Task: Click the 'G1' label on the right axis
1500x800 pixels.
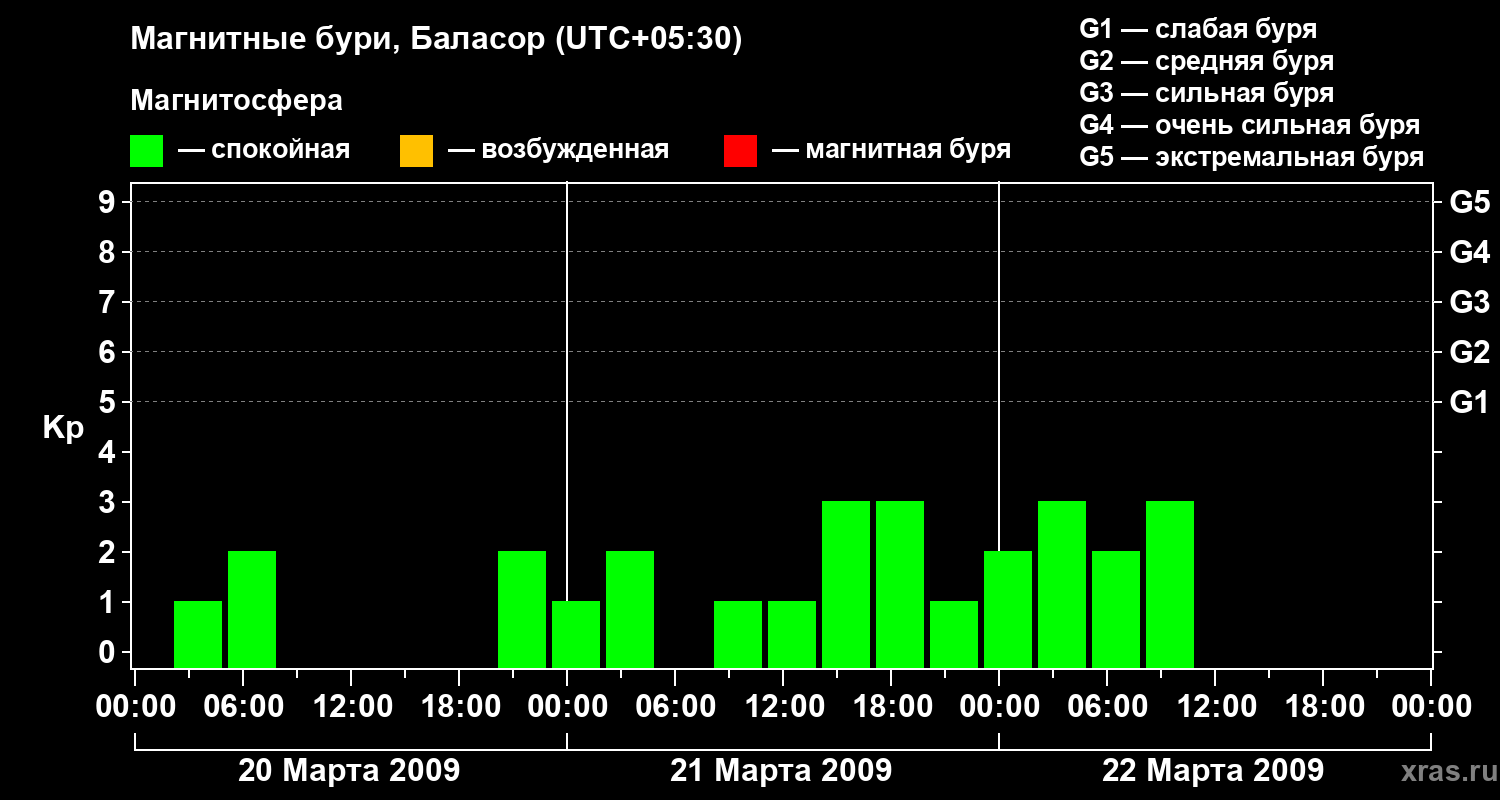Action: [1469, 402]
